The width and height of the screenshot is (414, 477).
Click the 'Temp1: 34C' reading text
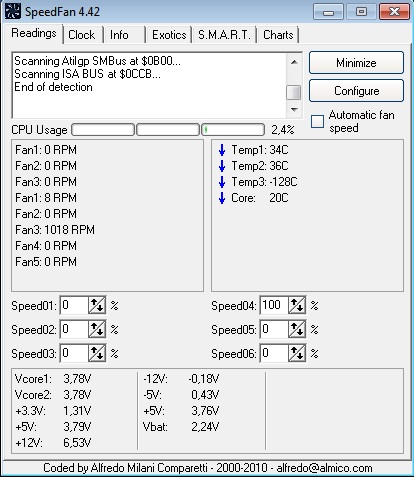[x=260, y=150]
